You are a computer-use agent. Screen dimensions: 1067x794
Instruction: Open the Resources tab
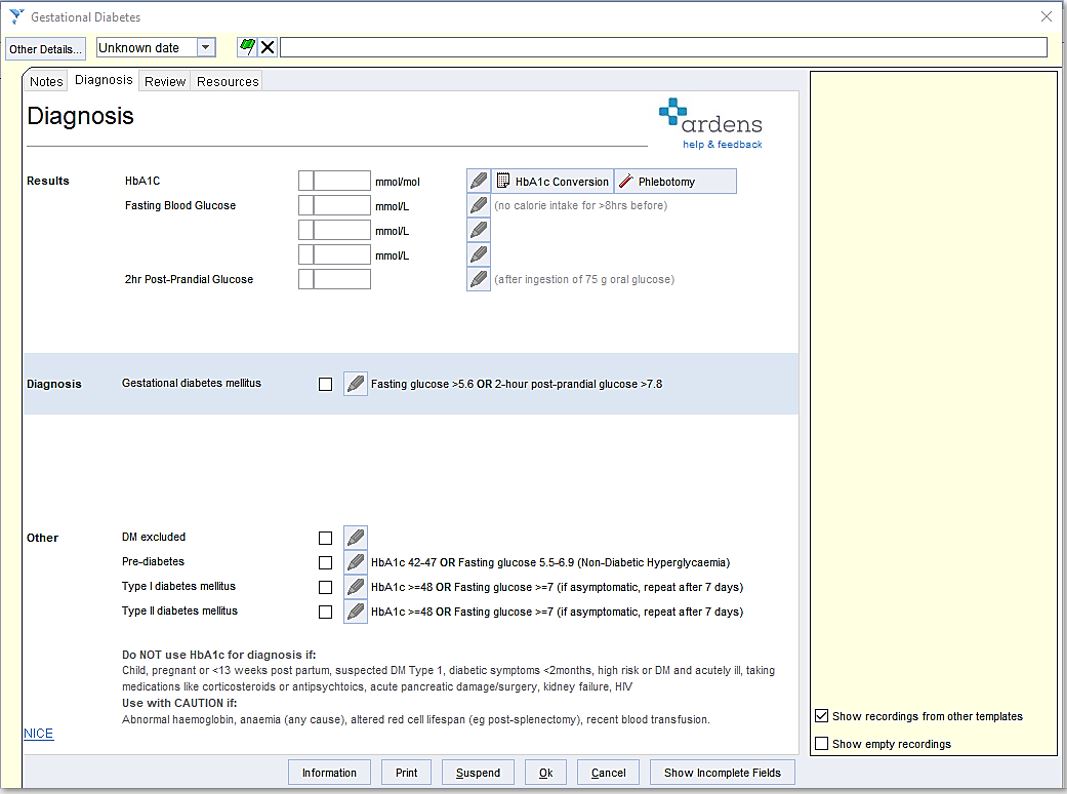click(x=227, y=82)
